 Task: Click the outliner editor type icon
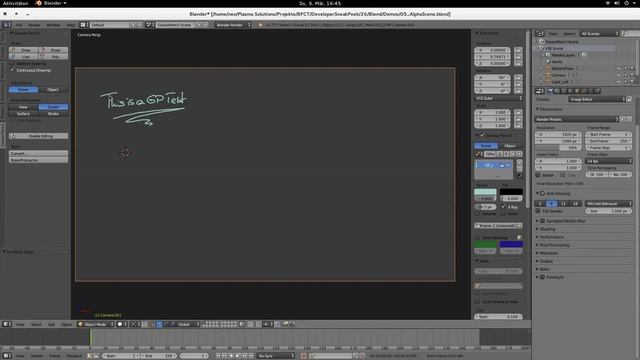point(540,33)
